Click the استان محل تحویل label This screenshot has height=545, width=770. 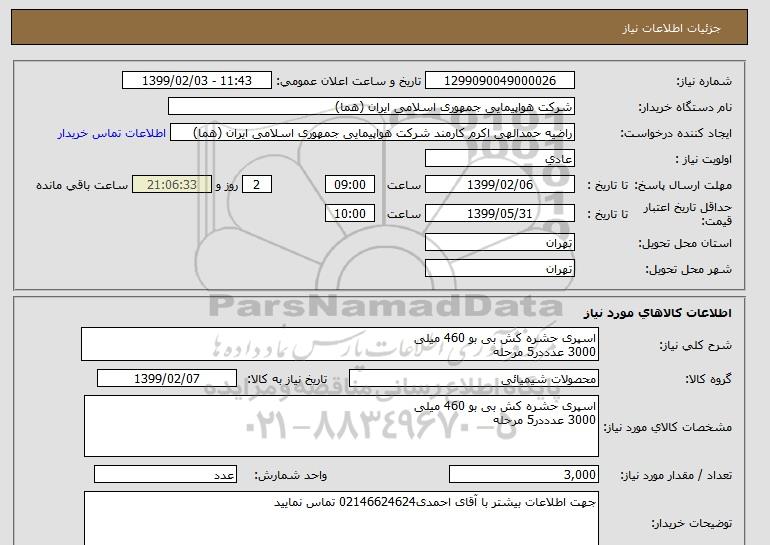(685, 243)
